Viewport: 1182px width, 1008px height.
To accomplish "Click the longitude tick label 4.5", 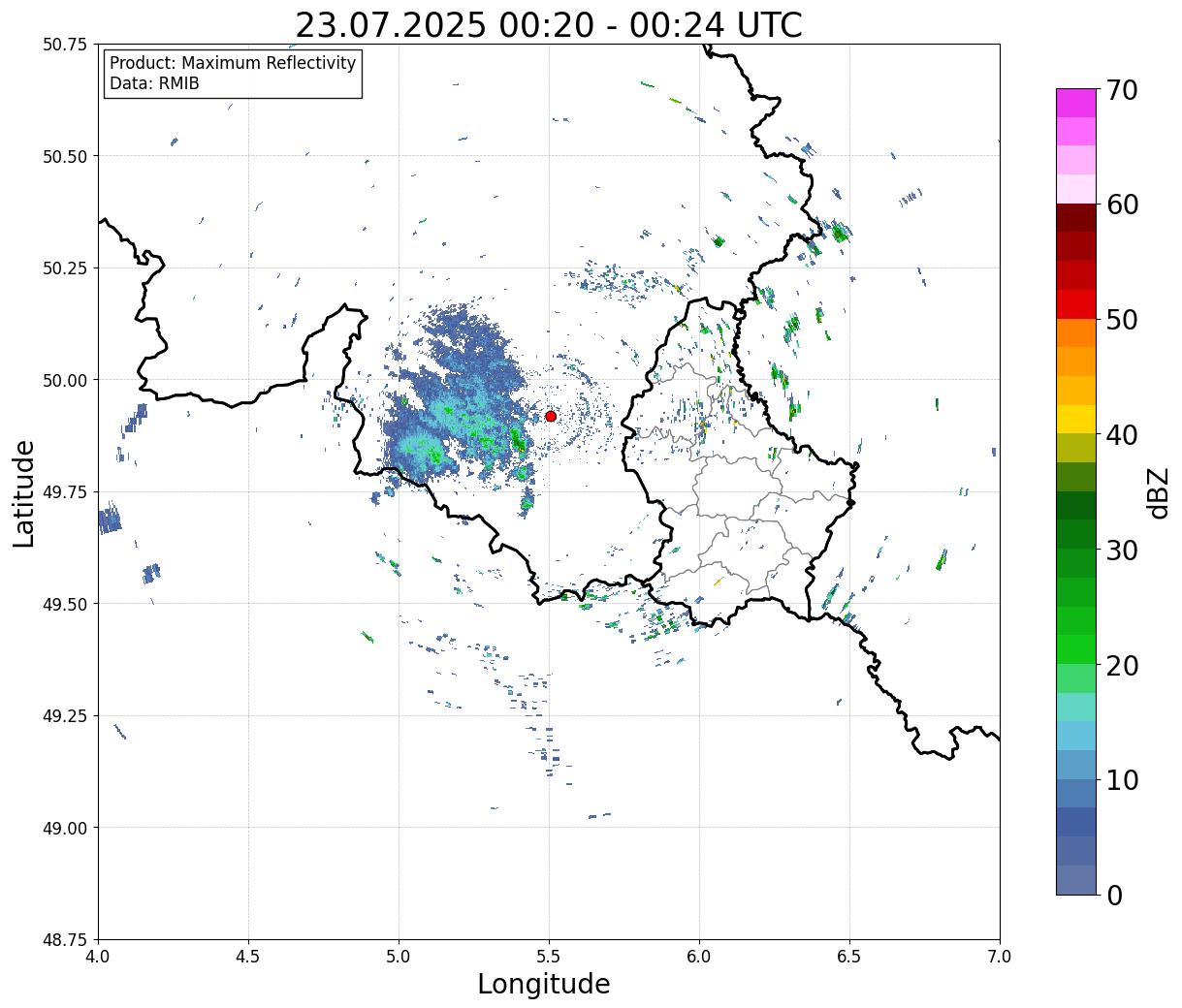I will pyautogui.click(x=248, y=957).
